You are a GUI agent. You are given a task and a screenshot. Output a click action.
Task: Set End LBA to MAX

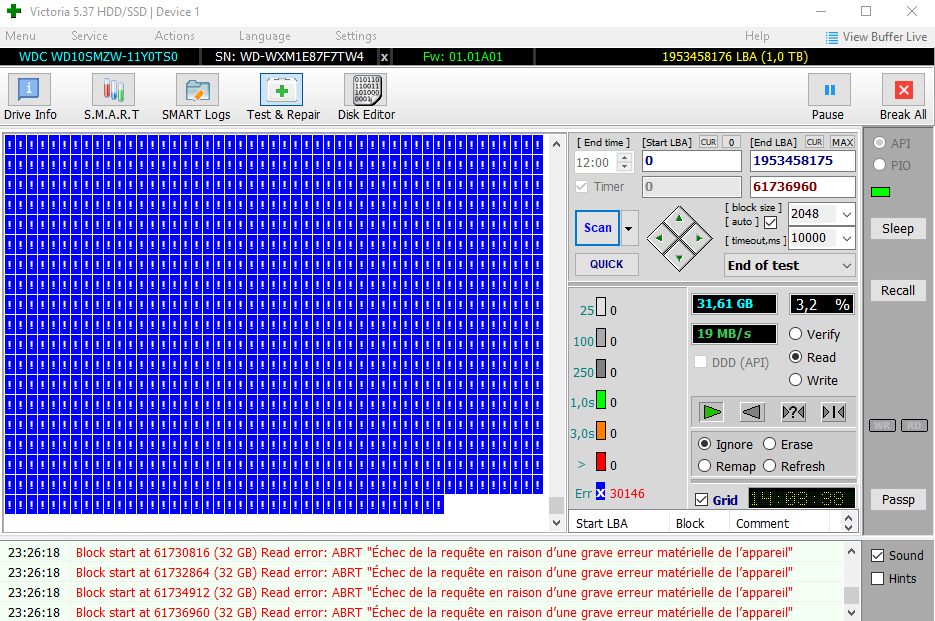pos(842,142)
